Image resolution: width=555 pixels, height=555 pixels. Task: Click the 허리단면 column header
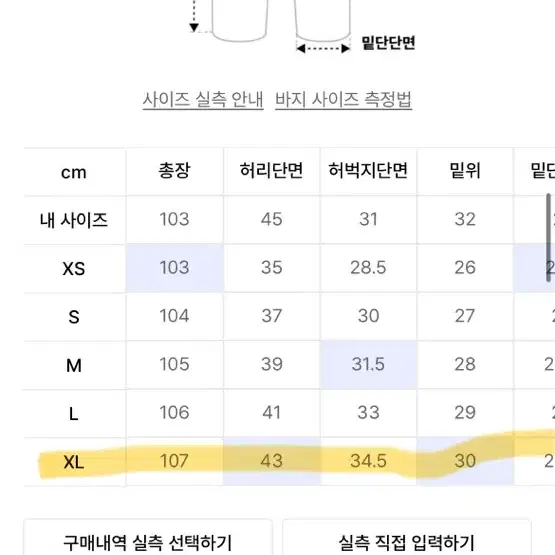[x=271, y=171]
